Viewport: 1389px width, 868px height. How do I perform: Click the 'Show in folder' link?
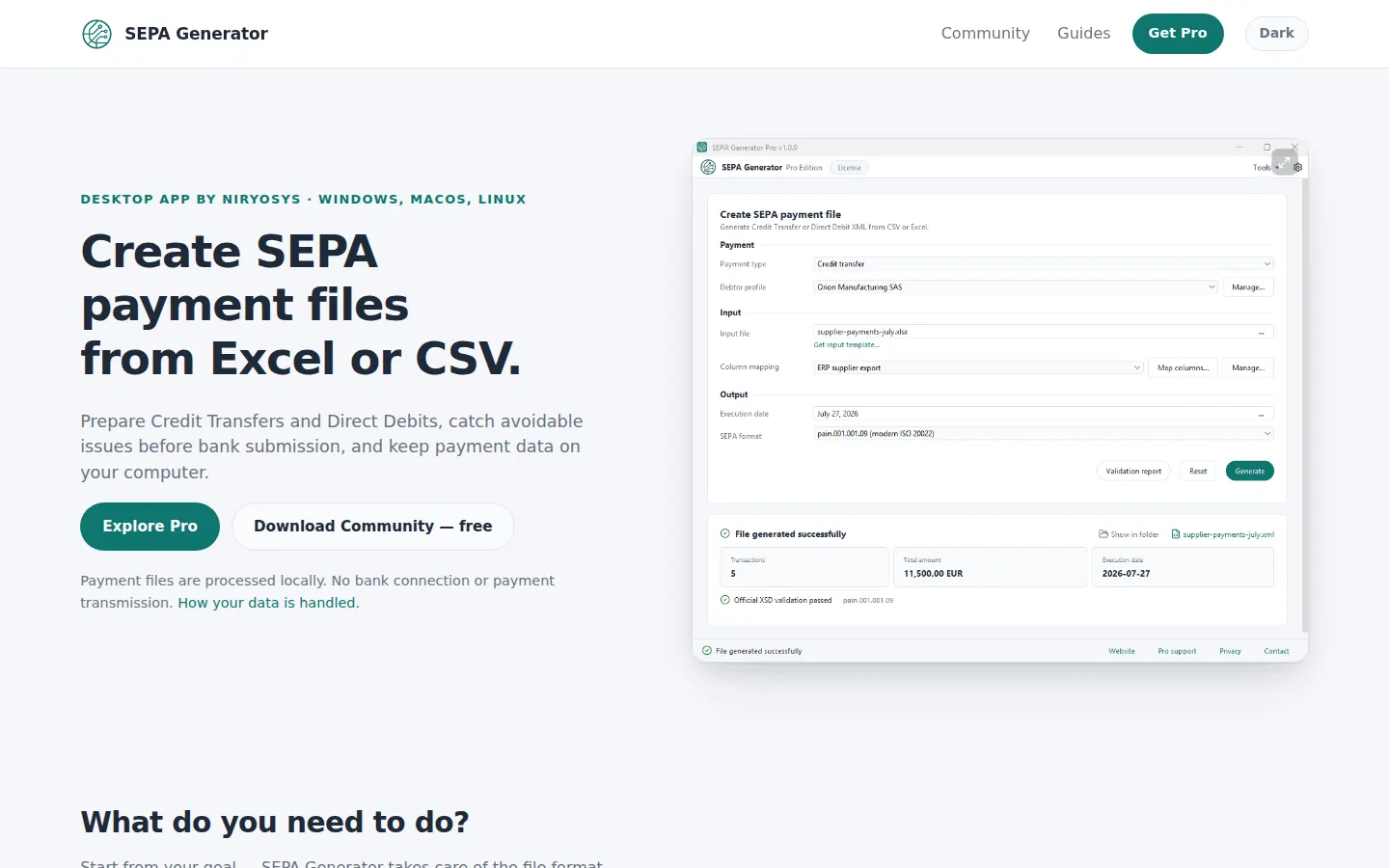1134,534
